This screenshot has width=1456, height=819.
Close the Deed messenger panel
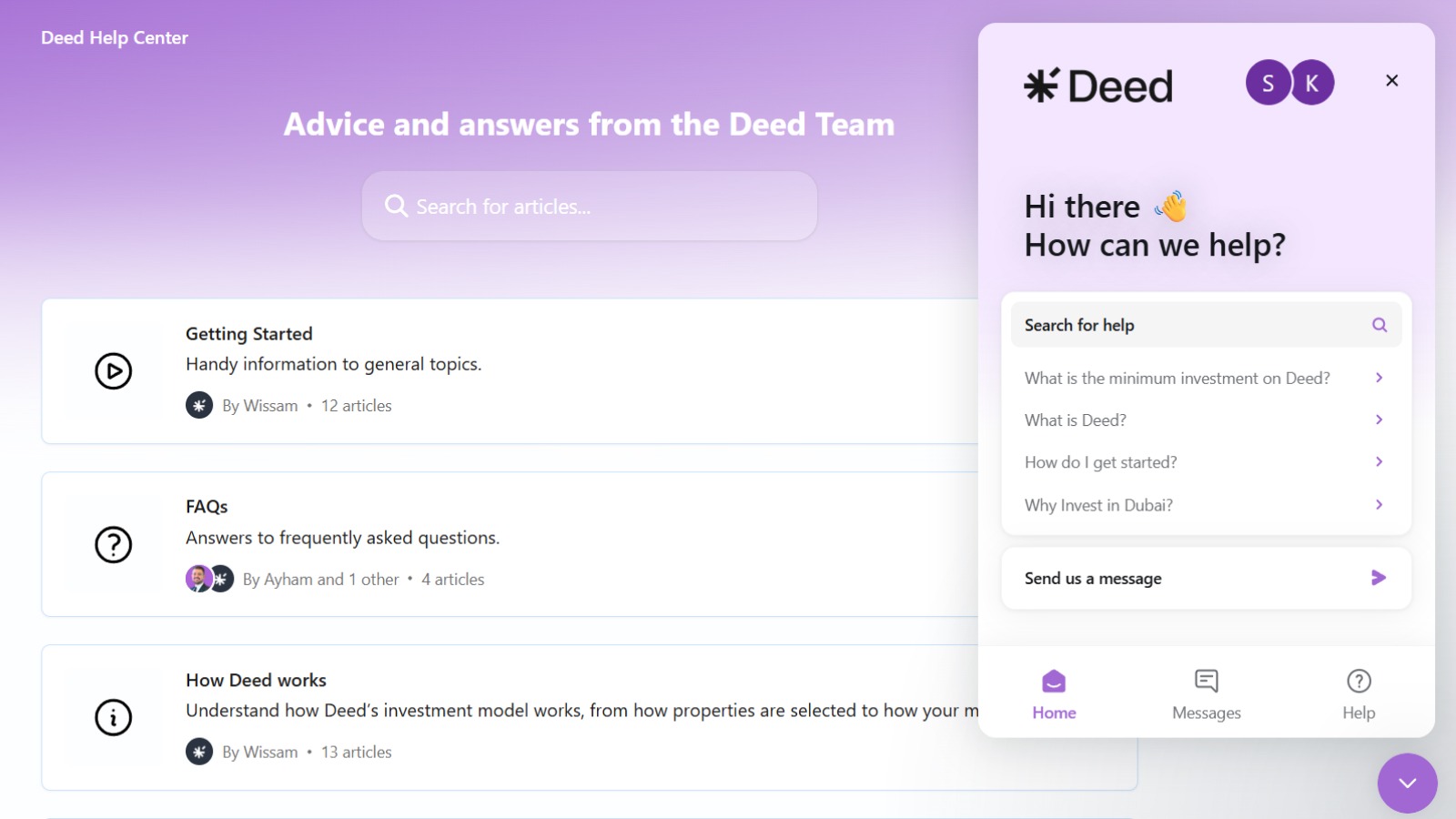point(1391,81)
